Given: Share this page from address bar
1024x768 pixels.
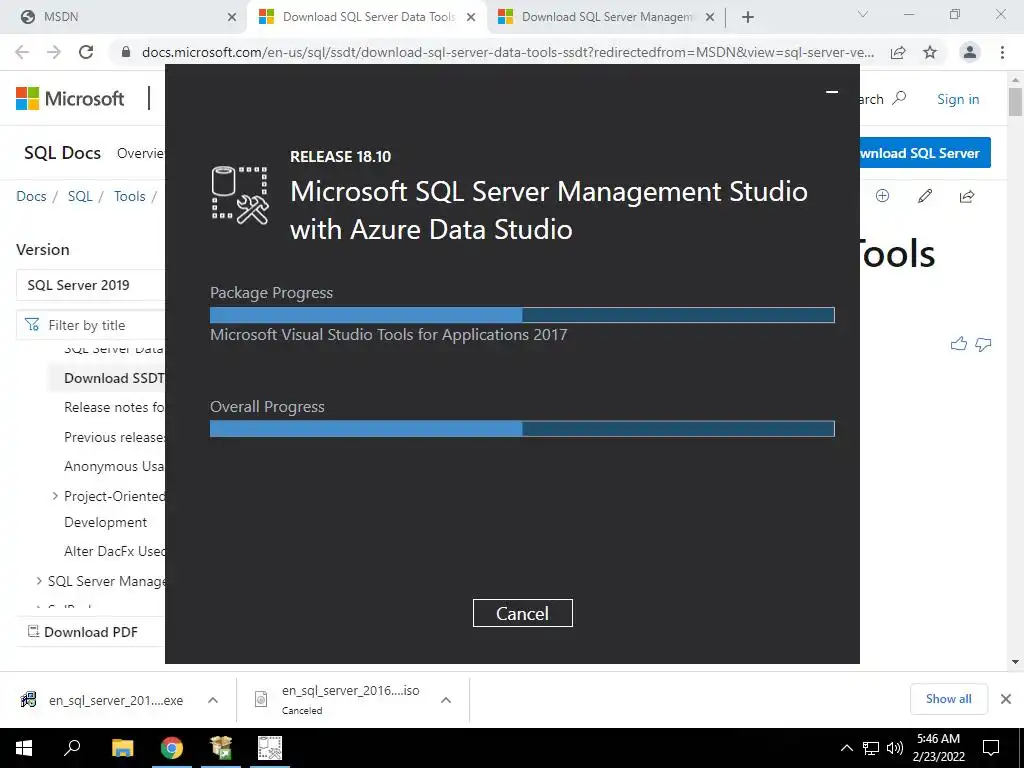Looking at the screenshot, I should click(x=898, y=52).
